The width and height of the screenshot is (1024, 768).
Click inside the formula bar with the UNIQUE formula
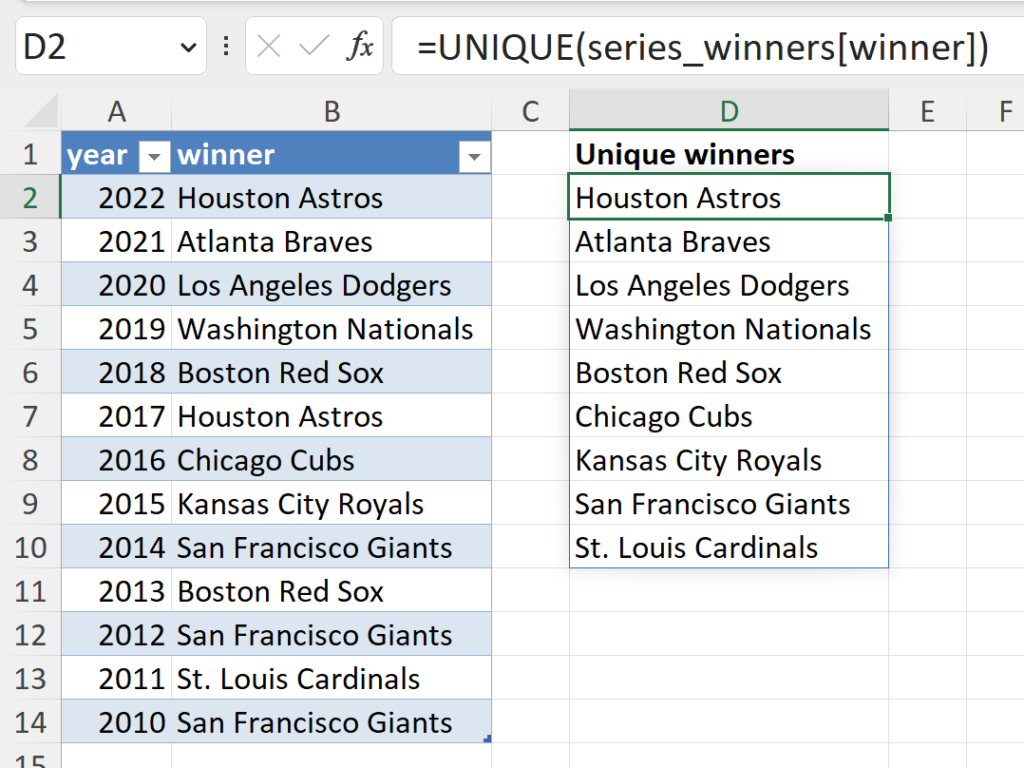(707, 46)
